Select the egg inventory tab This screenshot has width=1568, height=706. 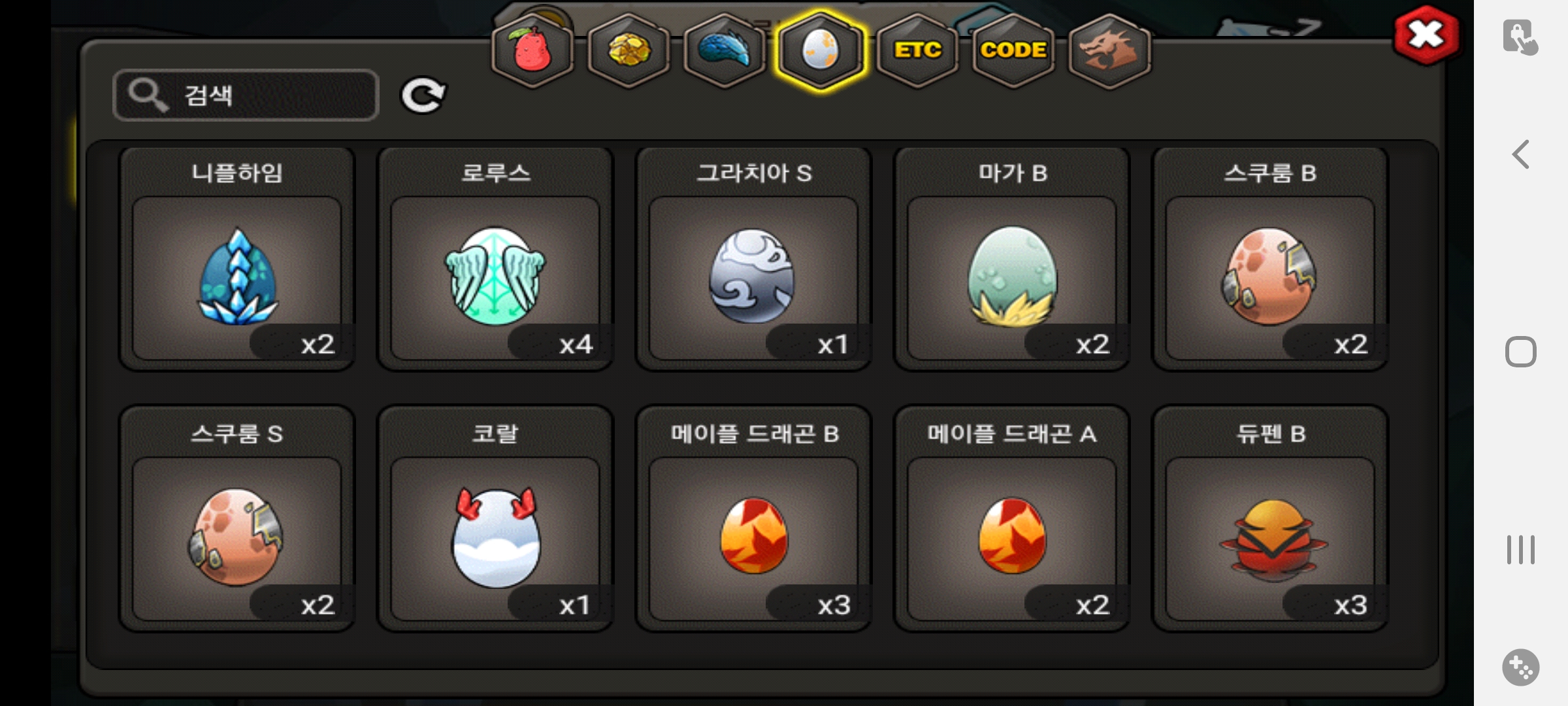click(x=821, y=50)
